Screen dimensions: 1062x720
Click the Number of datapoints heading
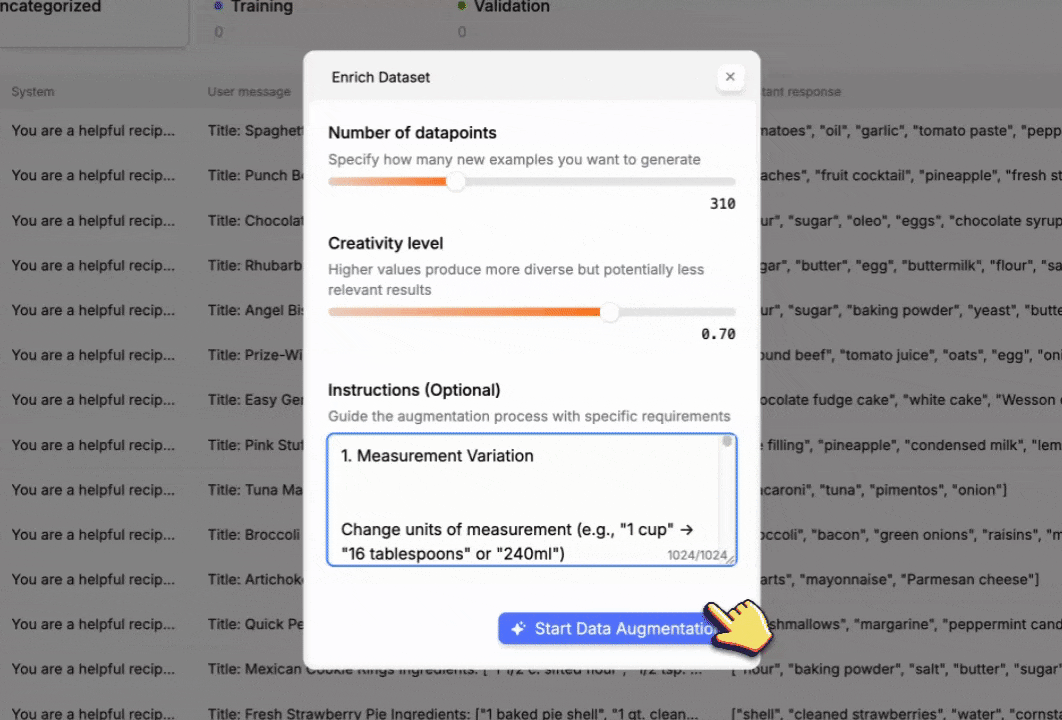[412, 133]
